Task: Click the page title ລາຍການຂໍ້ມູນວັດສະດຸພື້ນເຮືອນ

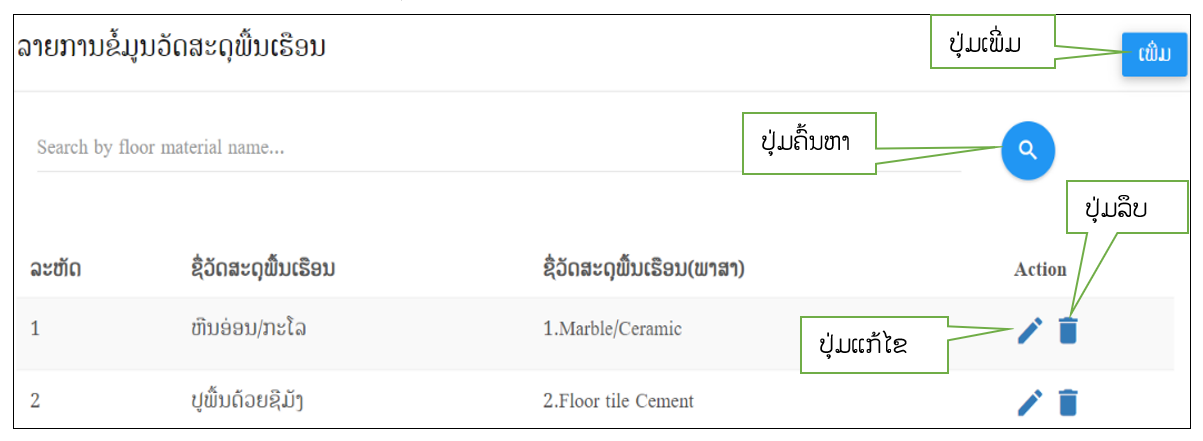Action: tap(170, 48)
